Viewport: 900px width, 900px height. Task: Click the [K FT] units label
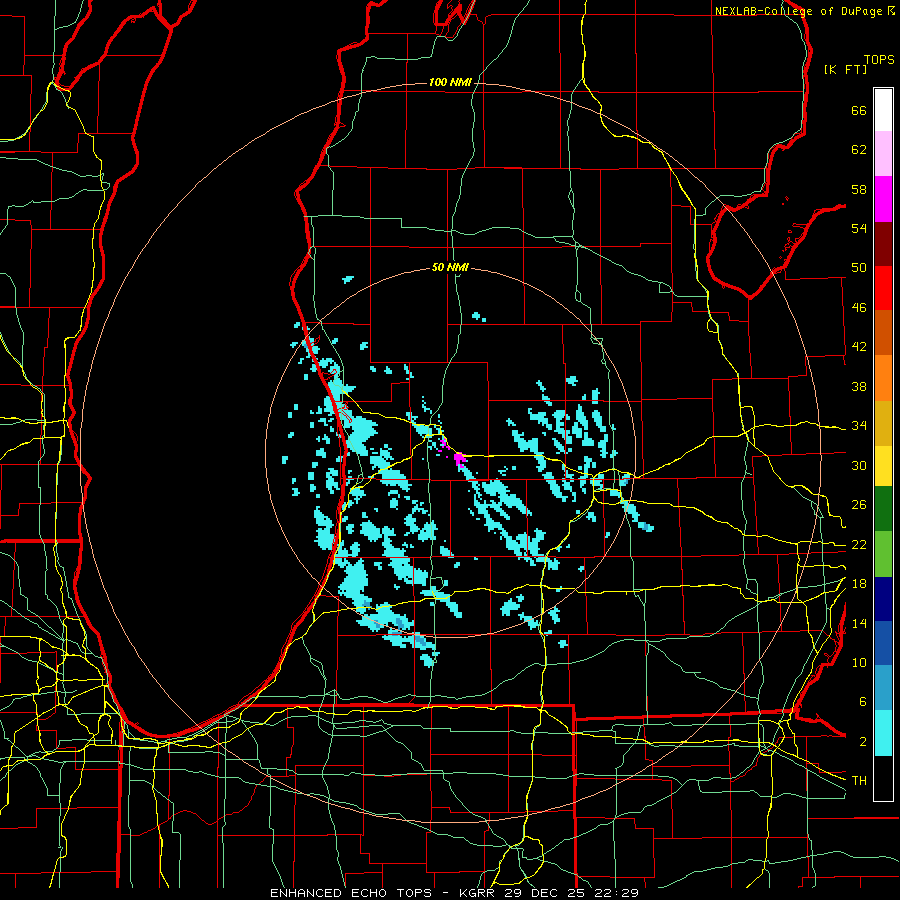(x=846, y=69)
